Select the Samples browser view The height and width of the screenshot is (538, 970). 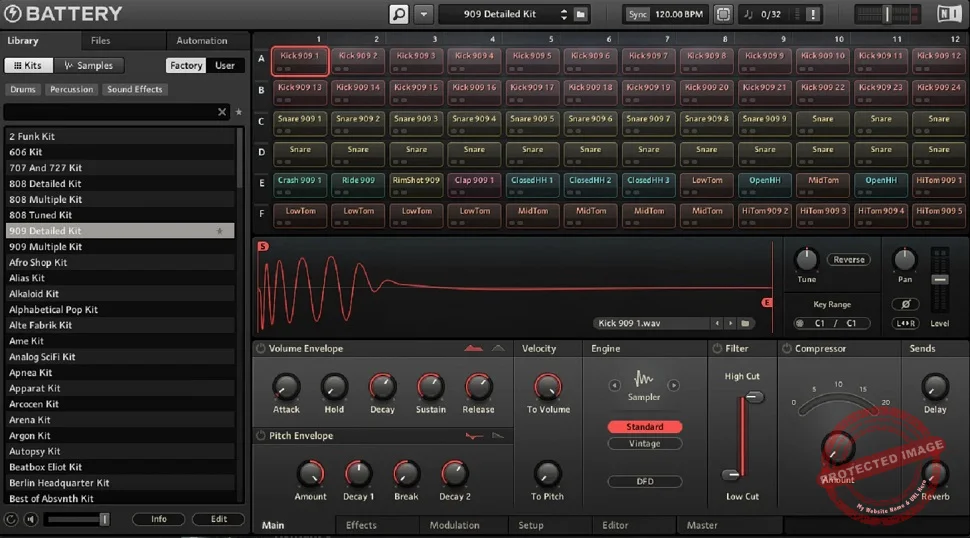(x=88, y=65)
